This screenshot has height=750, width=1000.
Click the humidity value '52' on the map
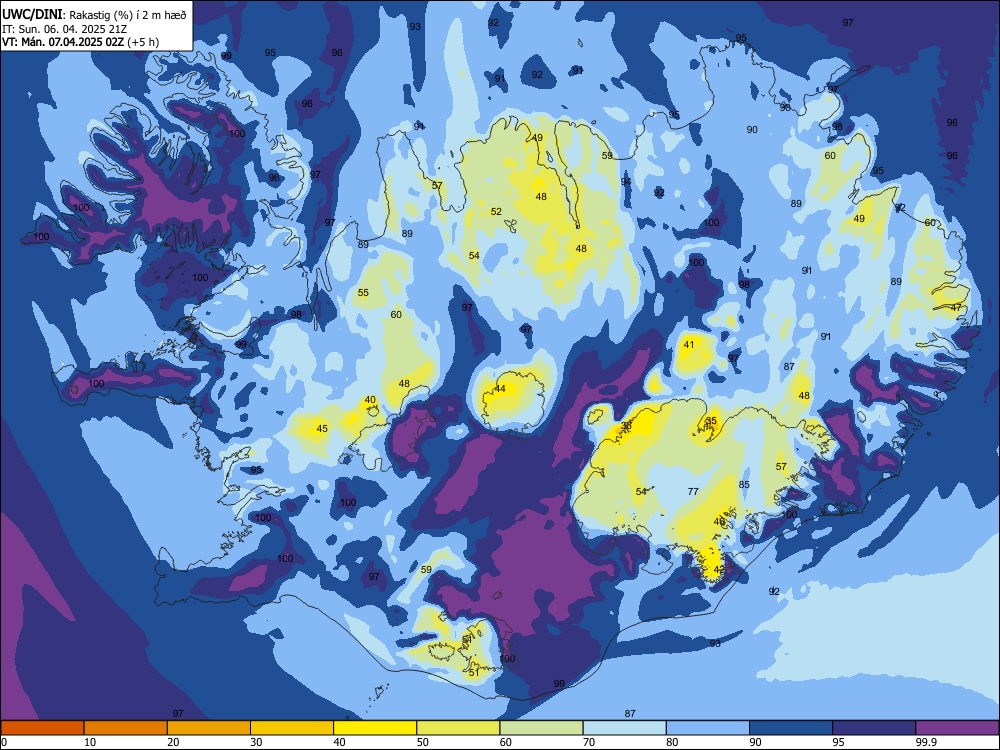coord(496,212)
